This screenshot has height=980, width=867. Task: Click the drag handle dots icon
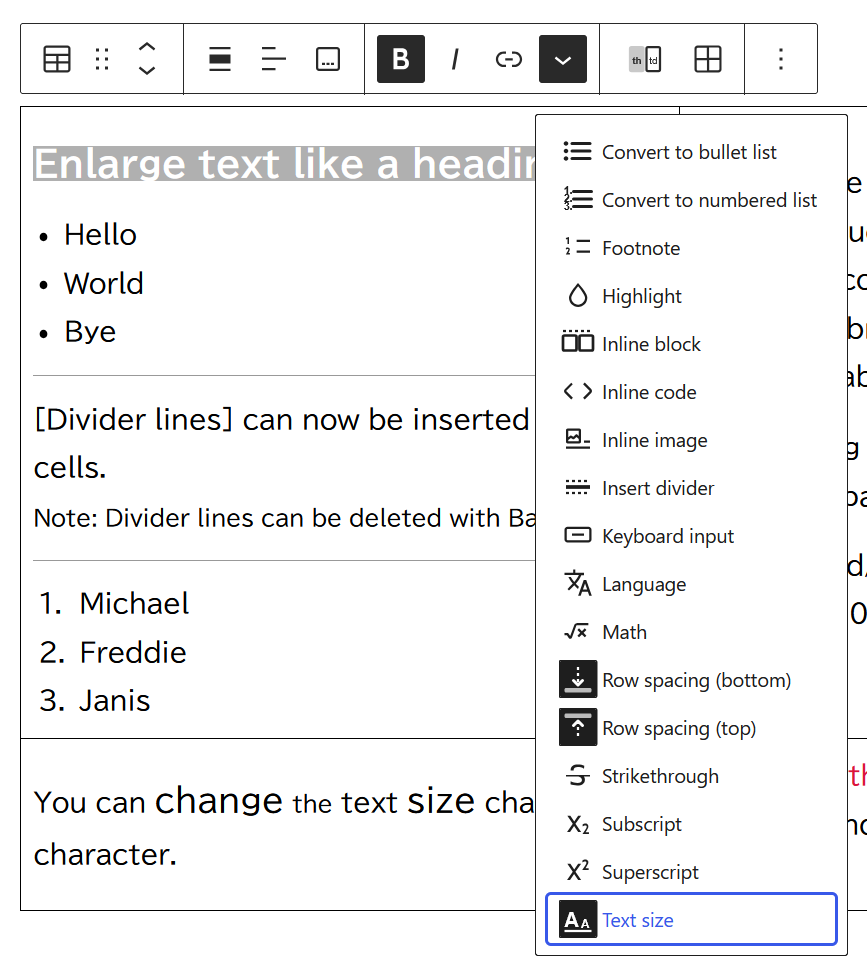102,59
